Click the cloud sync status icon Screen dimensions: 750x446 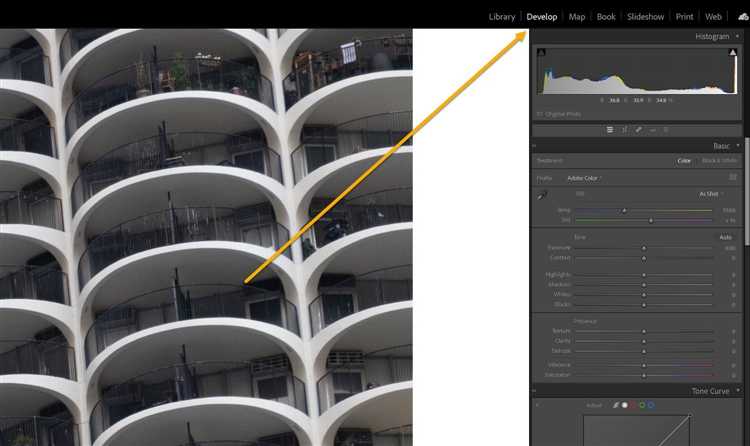743,17
